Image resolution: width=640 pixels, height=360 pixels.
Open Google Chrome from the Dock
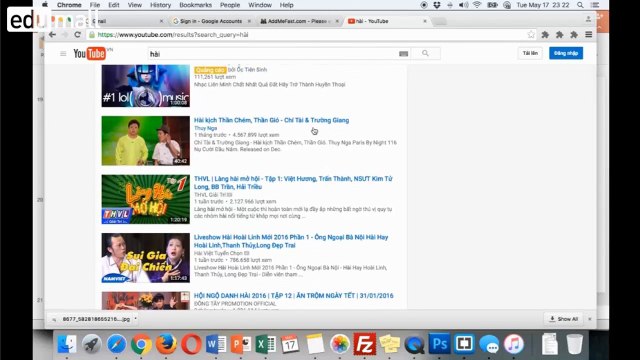(141, 344)
